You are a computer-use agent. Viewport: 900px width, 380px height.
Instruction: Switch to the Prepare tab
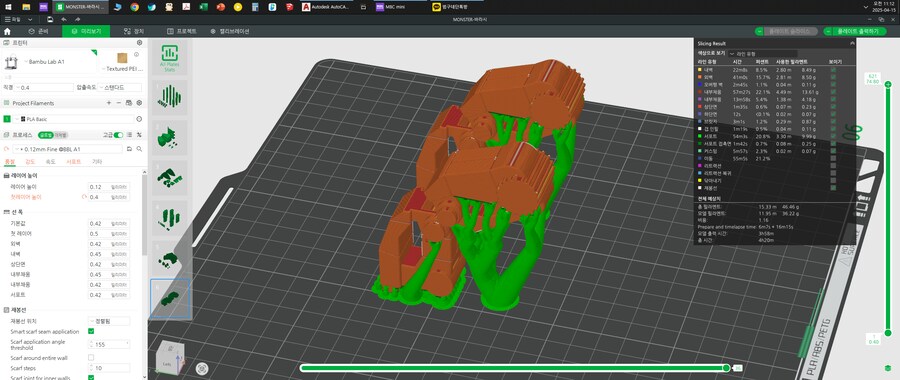point(38,32)
